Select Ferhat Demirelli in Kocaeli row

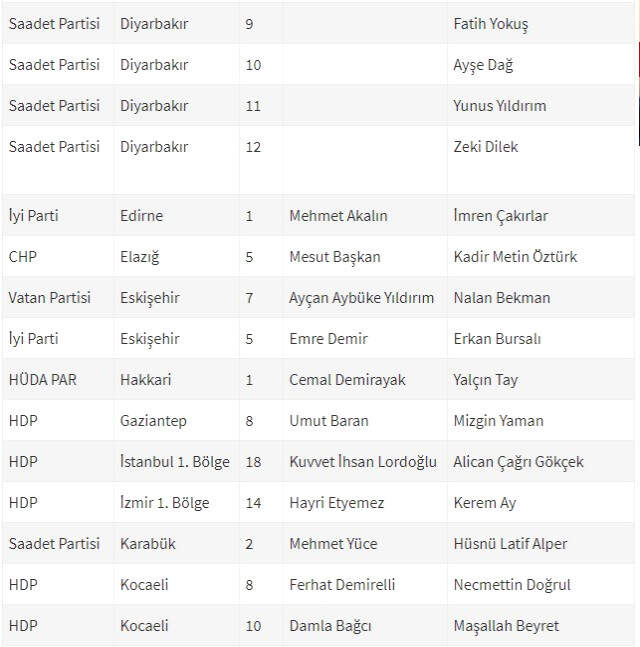click(342, 584)
